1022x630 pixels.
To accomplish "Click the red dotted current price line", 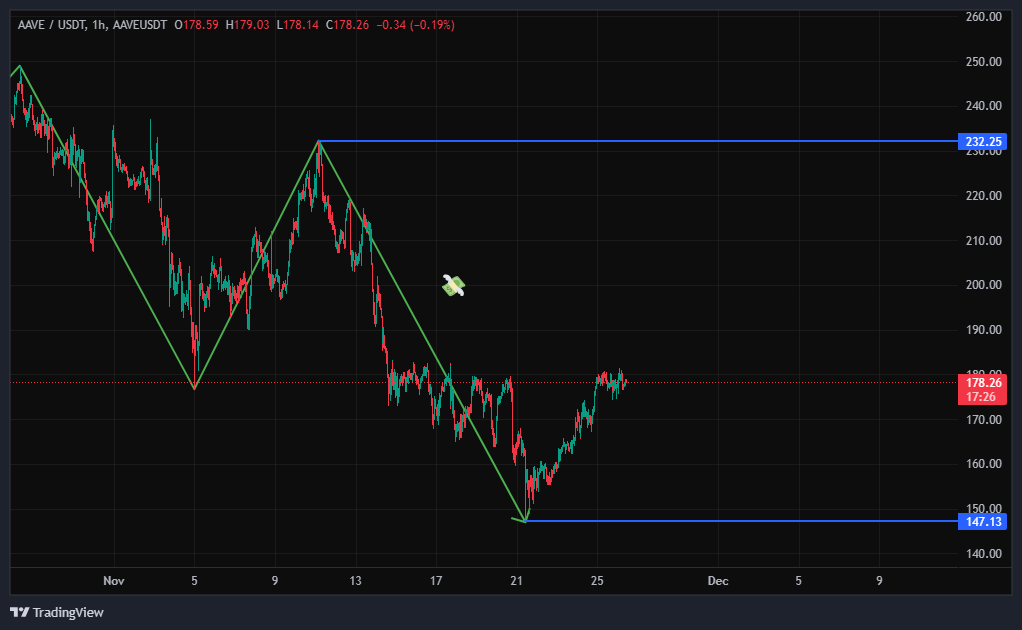I will [780, 382].
